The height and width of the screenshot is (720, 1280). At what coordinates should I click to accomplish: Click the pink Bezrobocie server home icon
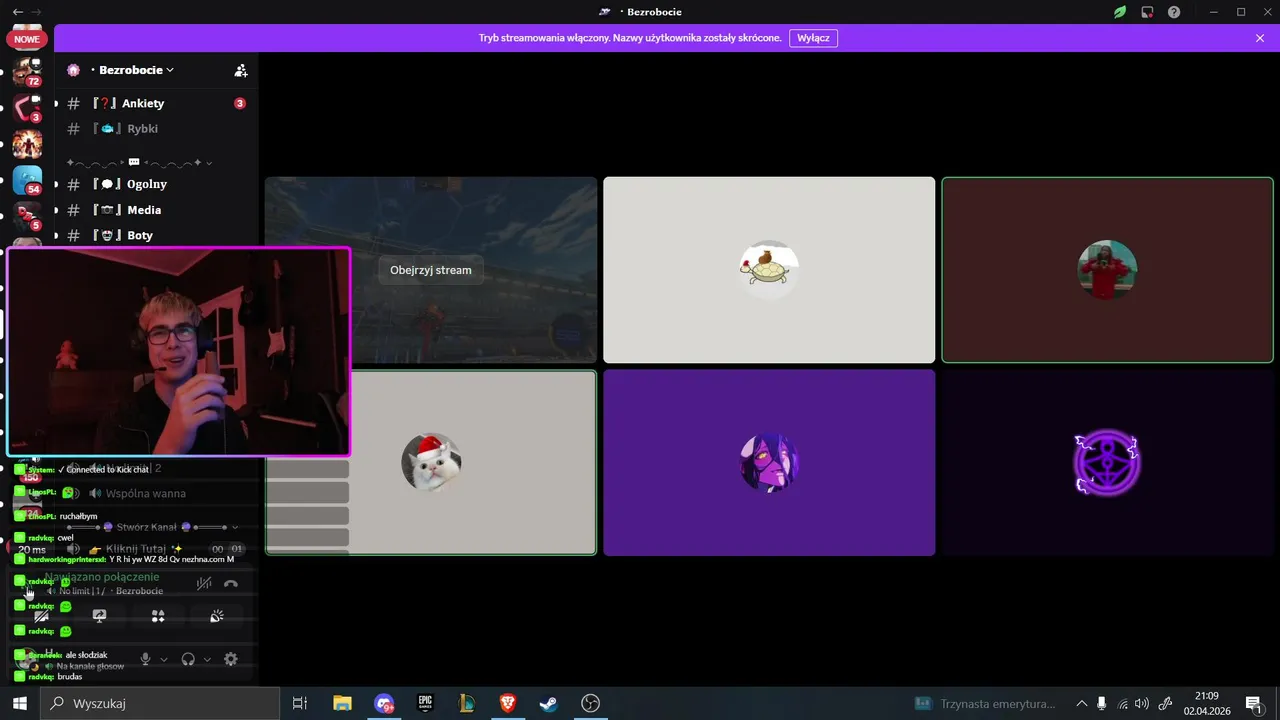point(73,70)
